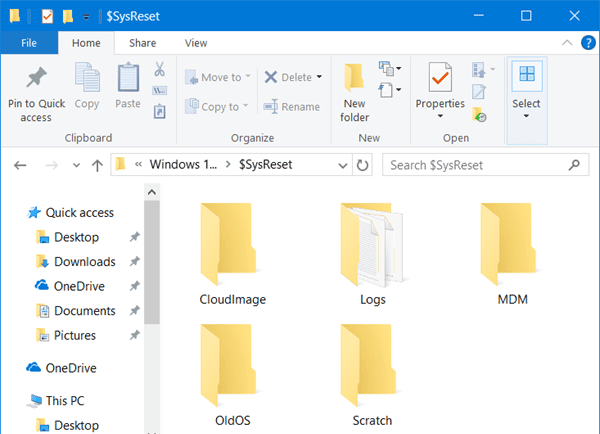Switch to the View ribbon tab

[x=196, y=43]
